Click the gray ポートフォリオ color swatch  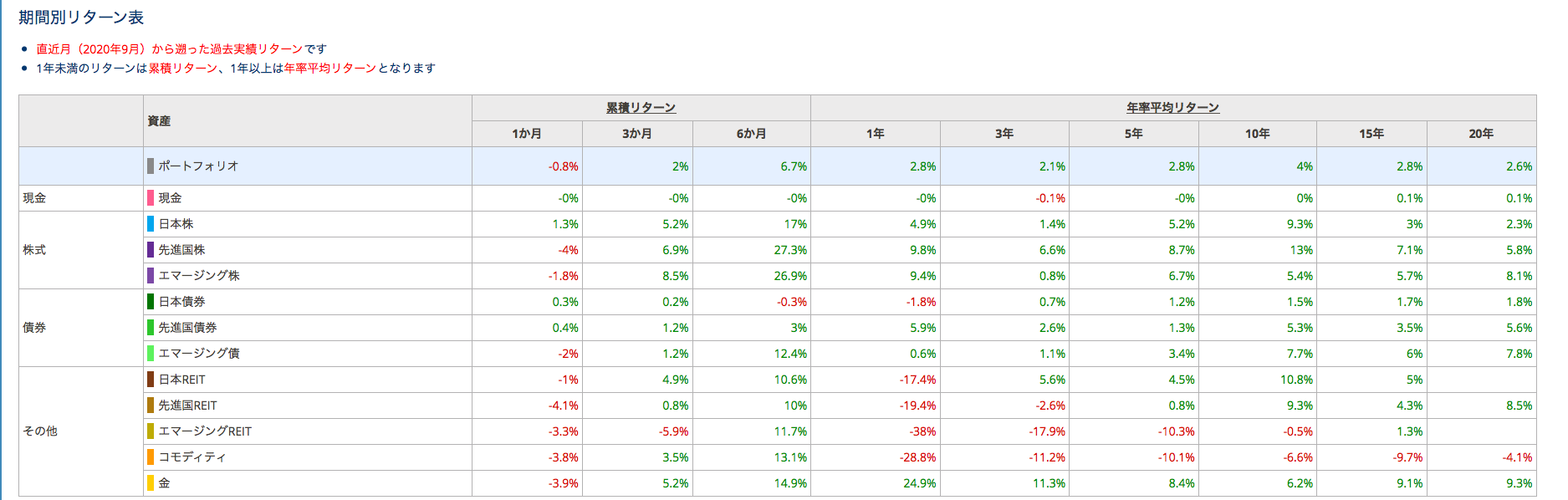tap(151, 166)
